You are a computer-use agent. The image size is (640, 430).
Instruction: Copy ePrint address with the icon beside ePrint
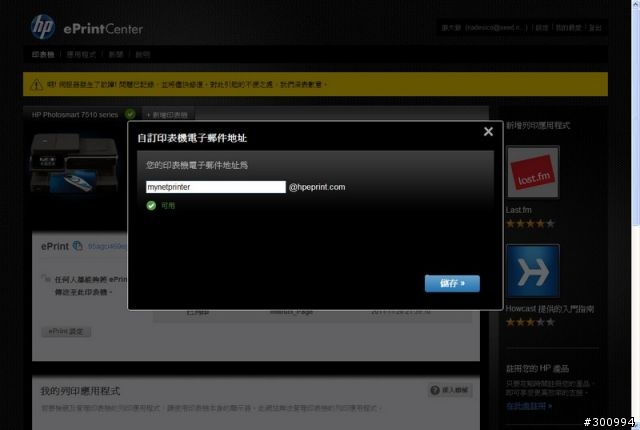[77, 246]
